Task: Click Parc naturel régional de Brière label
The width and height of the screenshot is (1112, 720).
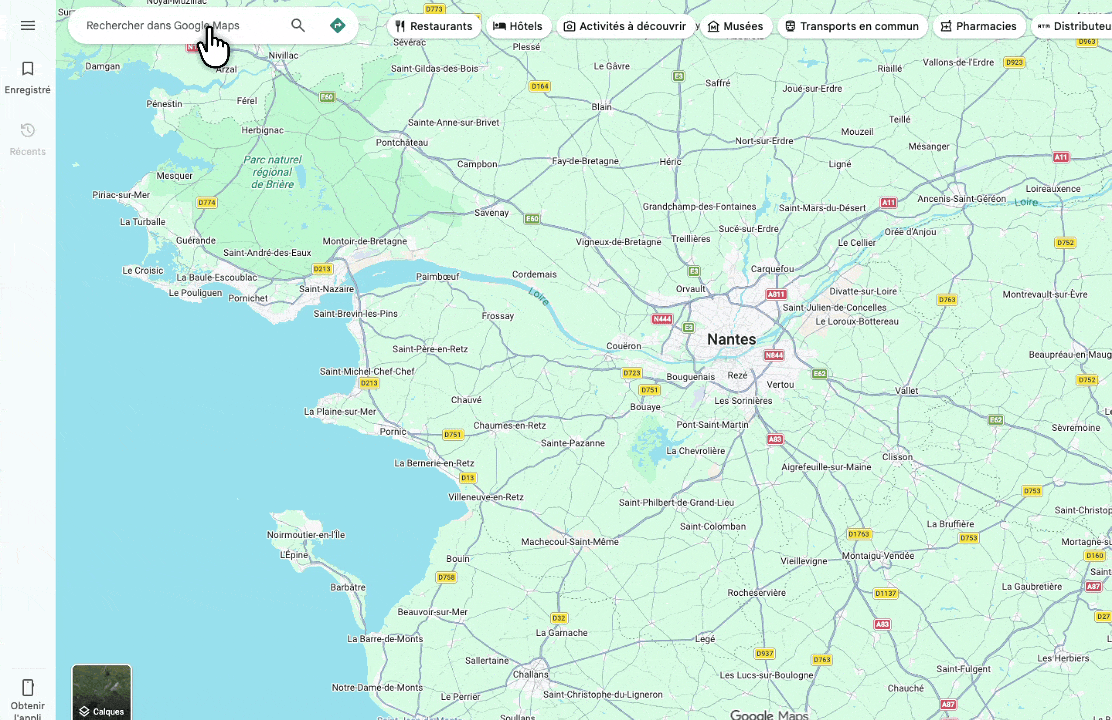Action: tap(273, 172)
